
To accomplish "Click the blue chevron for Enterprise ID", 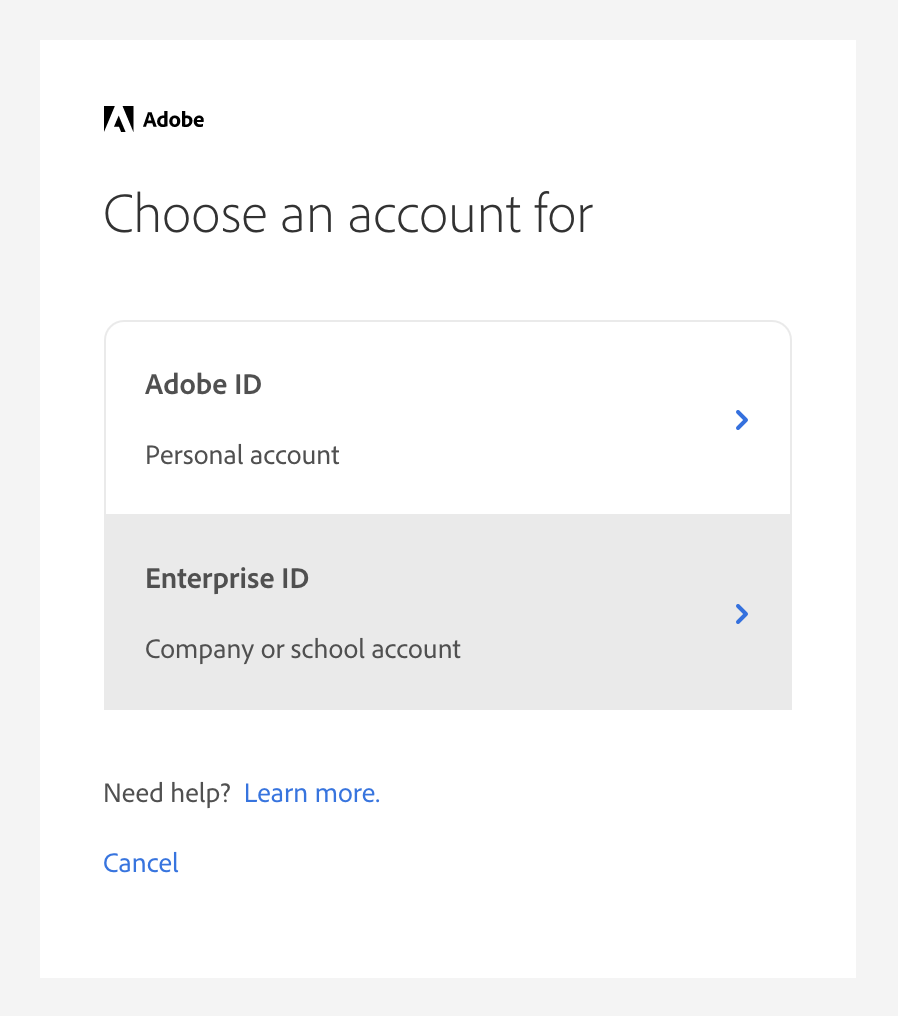I will tap(741, 614).
